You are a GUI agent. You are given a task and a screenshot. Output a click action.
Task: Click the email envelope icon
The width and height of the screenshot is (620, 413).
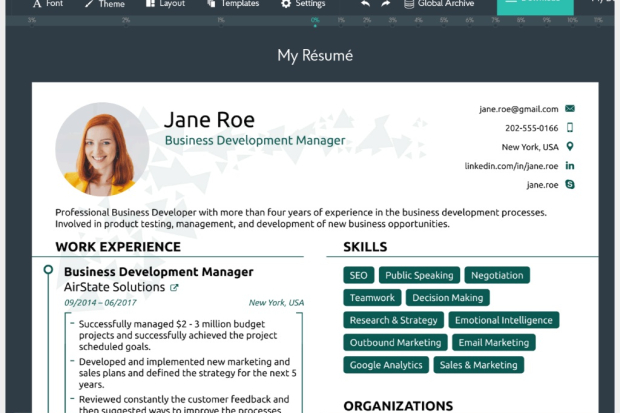[570, 108]
